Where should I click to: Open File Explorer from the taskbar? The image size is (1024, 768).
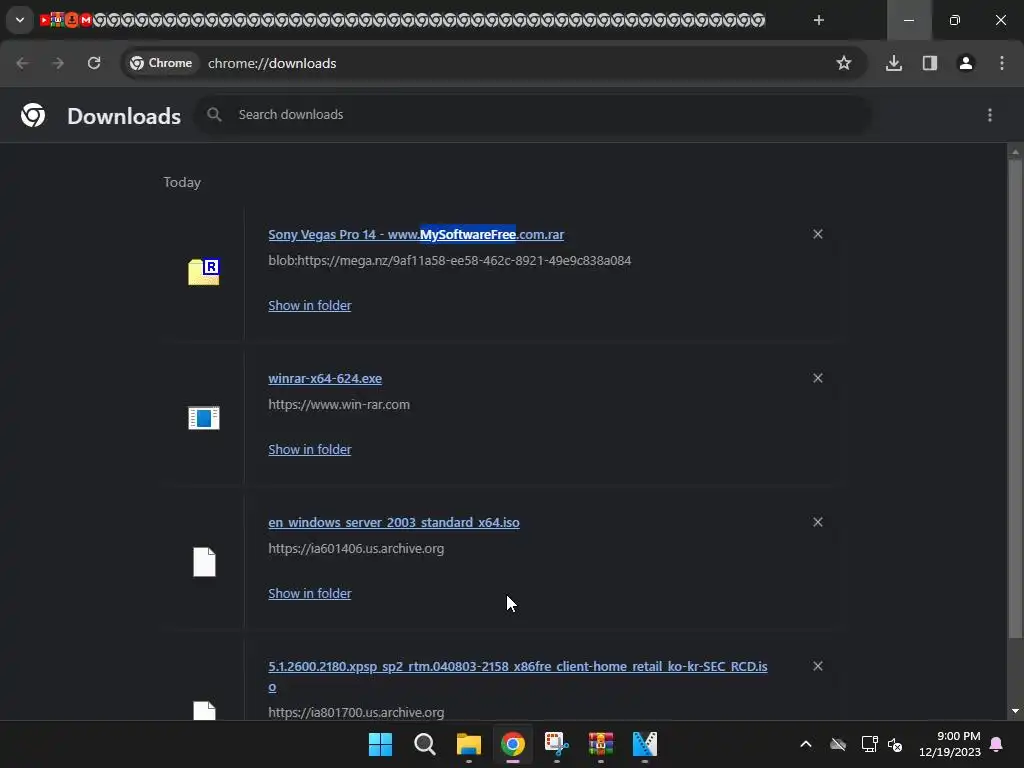point(468,744)
